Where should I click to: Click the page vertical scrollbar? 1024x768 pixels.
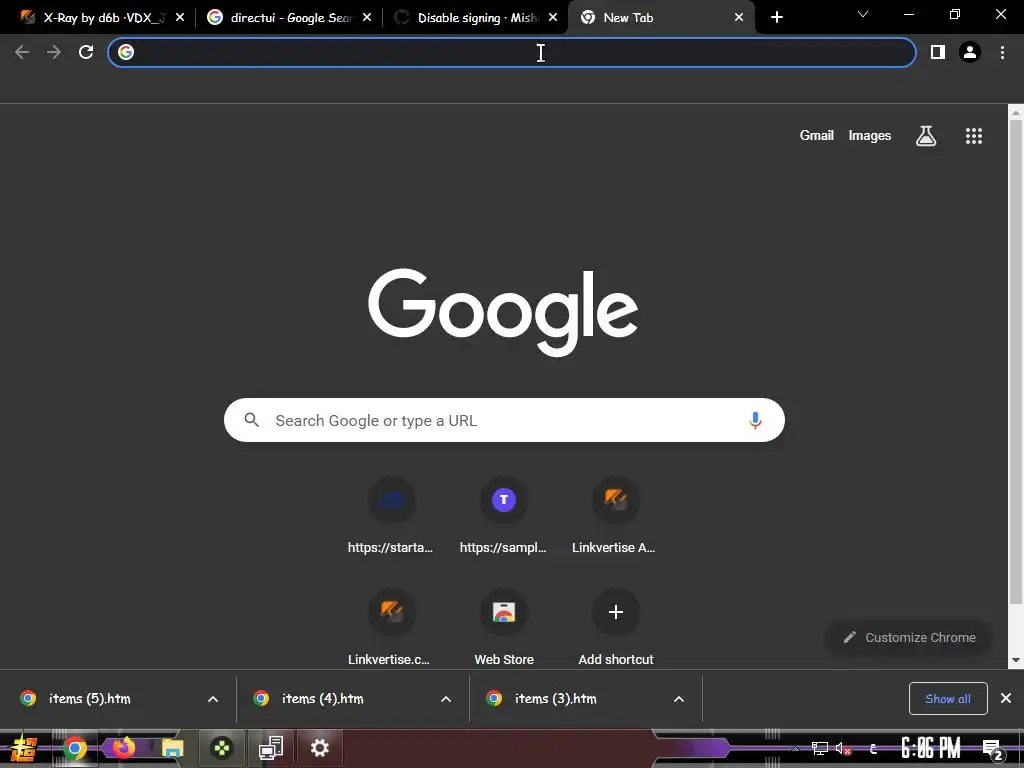[x=1016, y=362]
